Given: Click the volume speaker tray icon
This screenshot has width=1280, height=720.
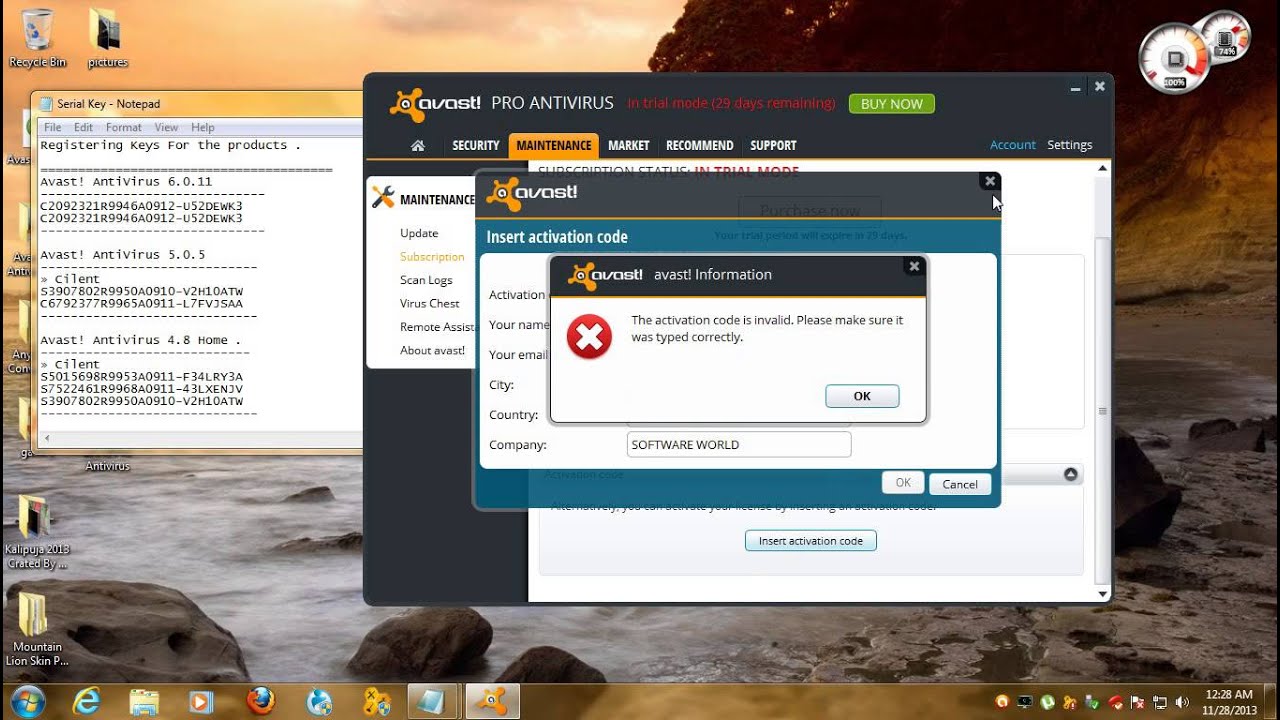Looking at the screenshot, I should click(1182, 702).
